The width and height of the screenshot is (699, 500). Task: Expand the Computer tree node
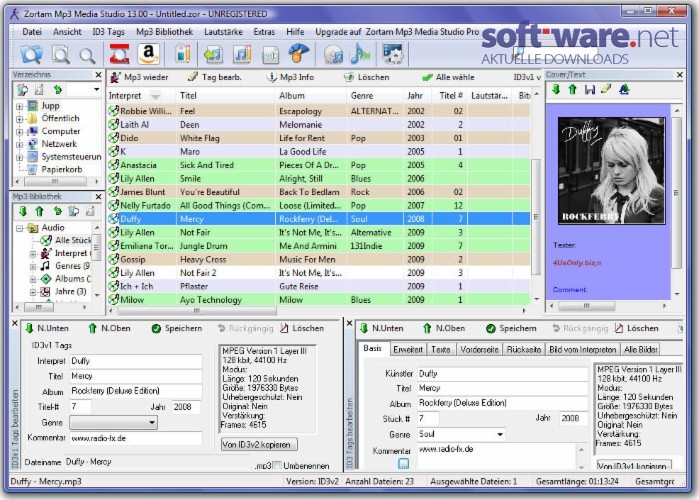tap(19, 132)
